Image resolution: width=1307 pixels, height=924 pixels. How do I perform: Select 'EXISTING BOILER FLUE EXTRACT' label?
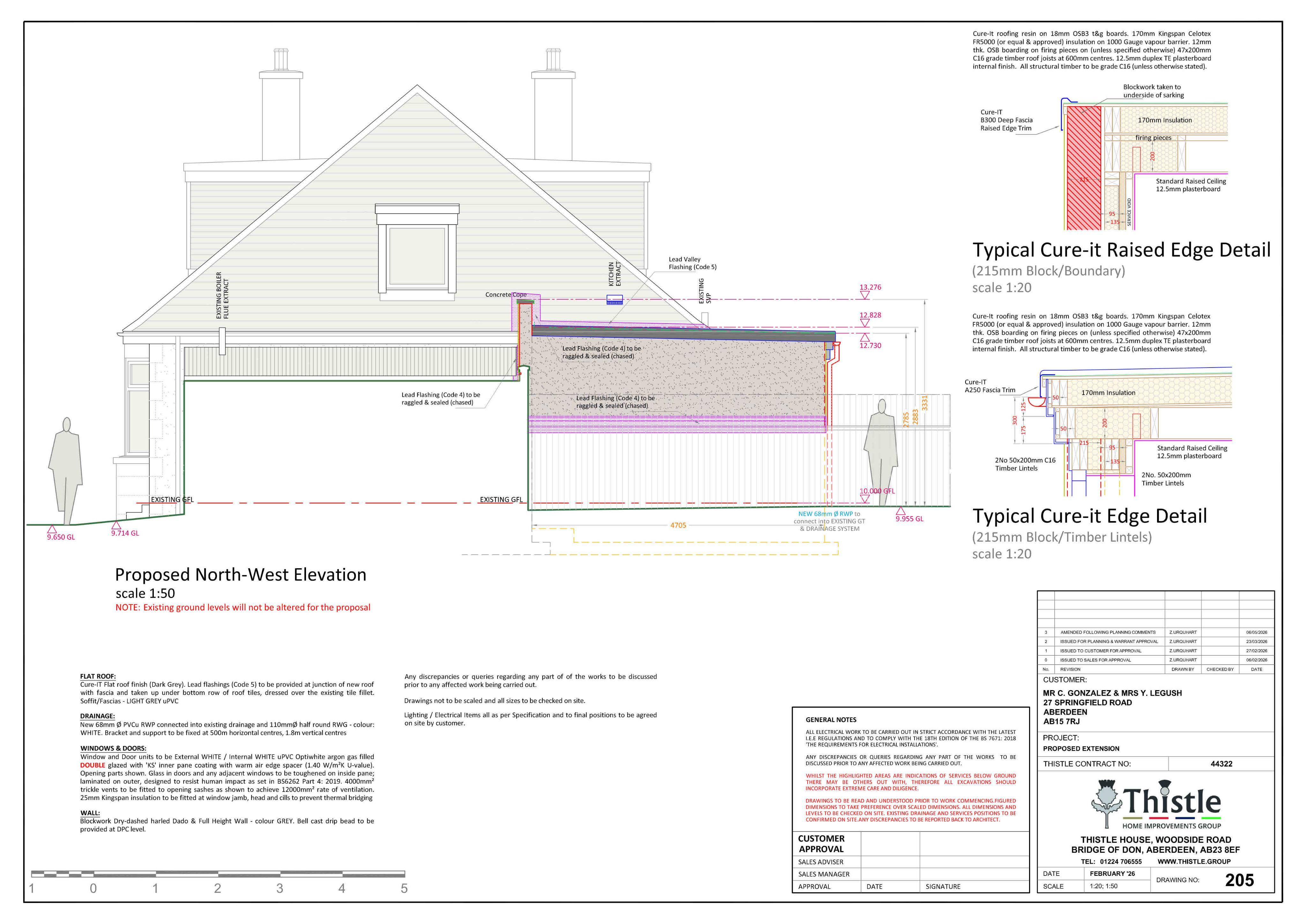pos(222,295)
